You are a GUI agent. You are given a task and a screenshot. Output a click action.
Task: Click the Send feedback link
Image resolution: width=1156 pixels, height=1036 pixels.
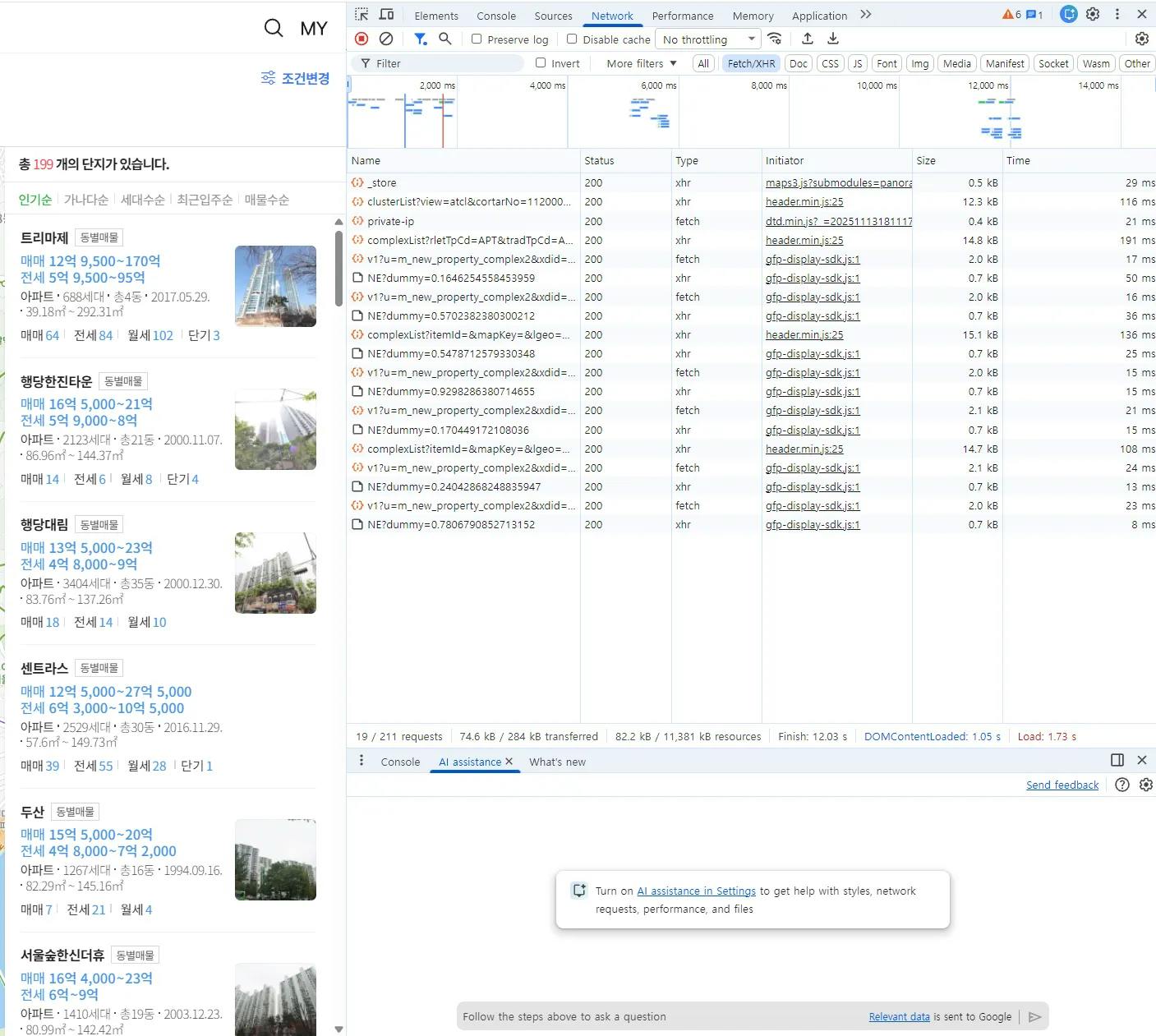[x=1062, y=785]
